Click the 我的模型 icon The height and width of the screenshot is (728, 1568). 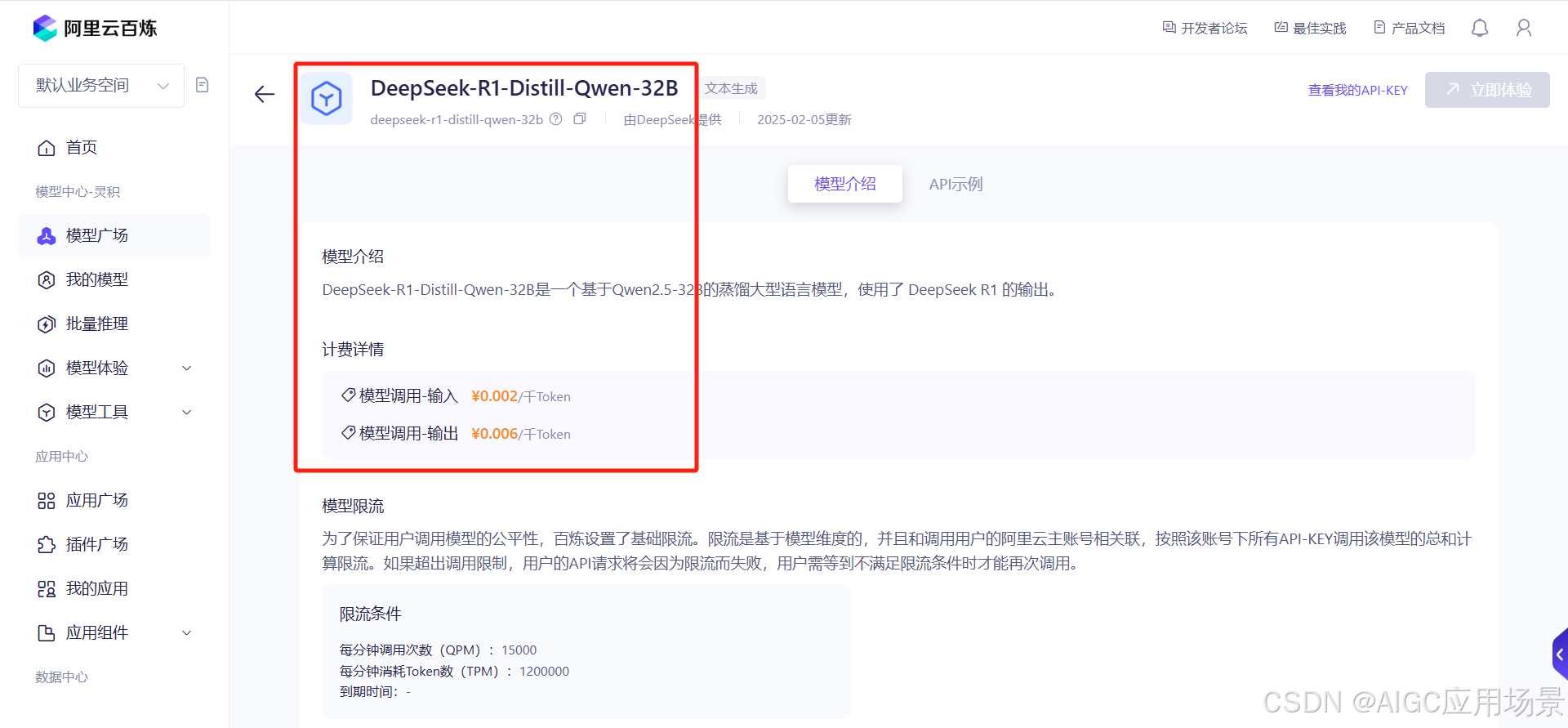(x=47, y=280)
